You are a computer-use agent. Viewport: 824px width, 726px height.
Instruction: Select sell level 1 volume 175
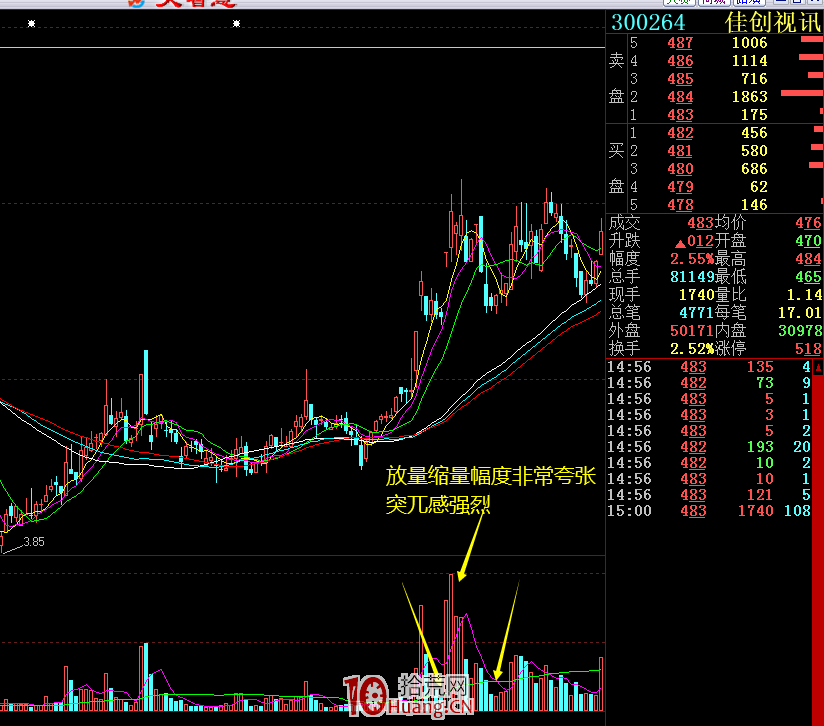point(754,115)
